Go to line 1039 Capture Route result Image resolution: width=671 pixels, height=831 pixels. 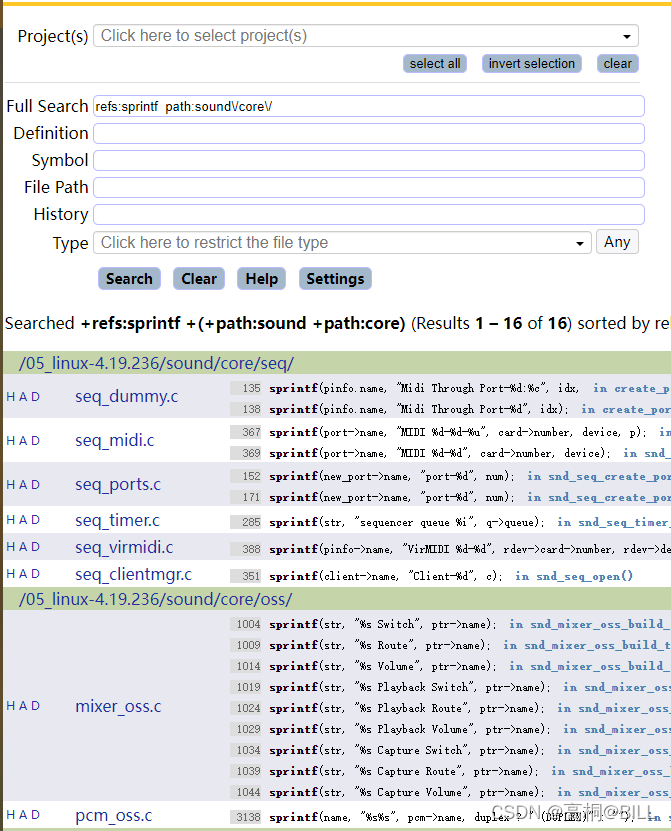(246, 771)
